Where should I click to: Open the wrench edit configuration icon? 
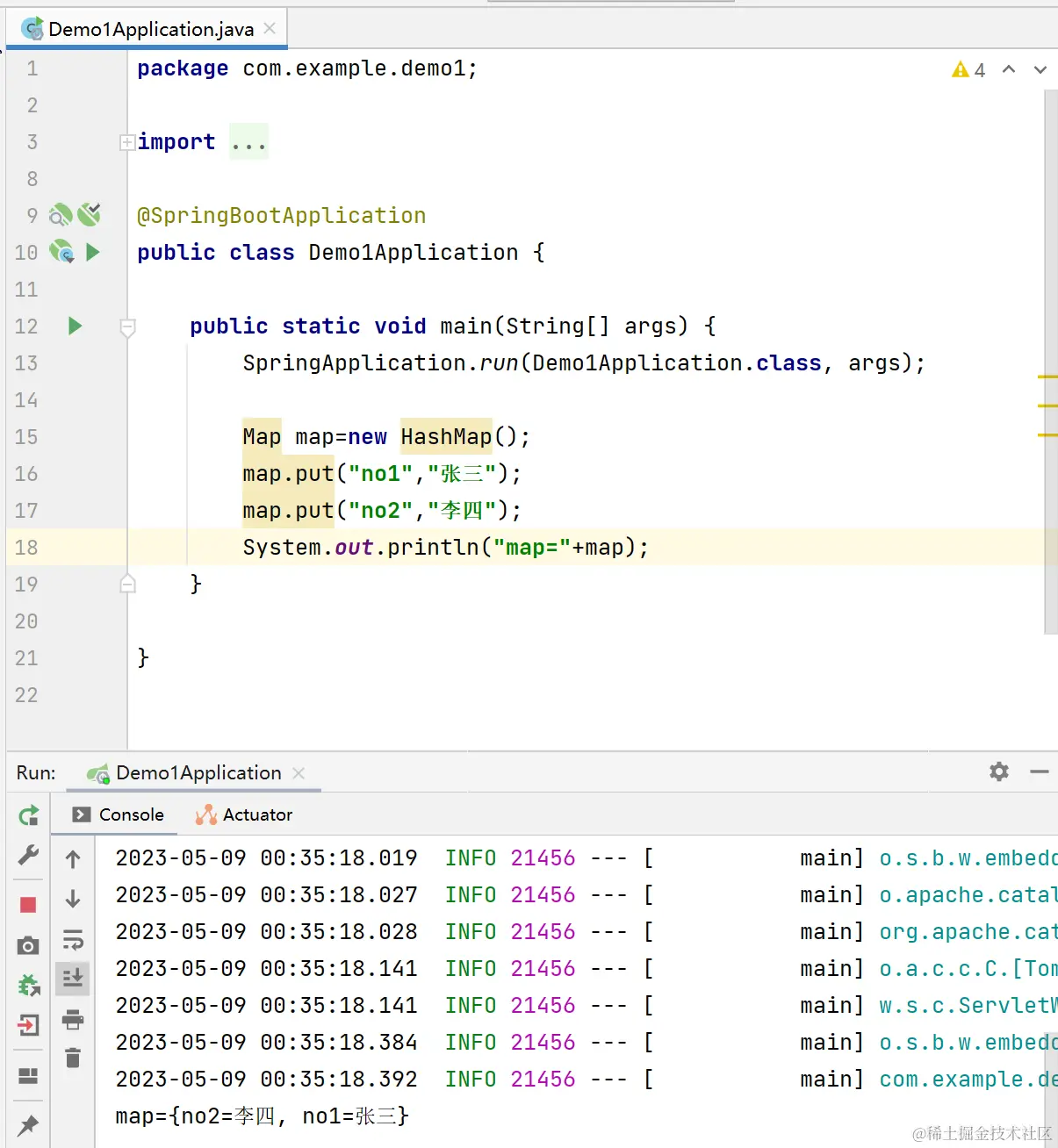click(x=28, y=855)
